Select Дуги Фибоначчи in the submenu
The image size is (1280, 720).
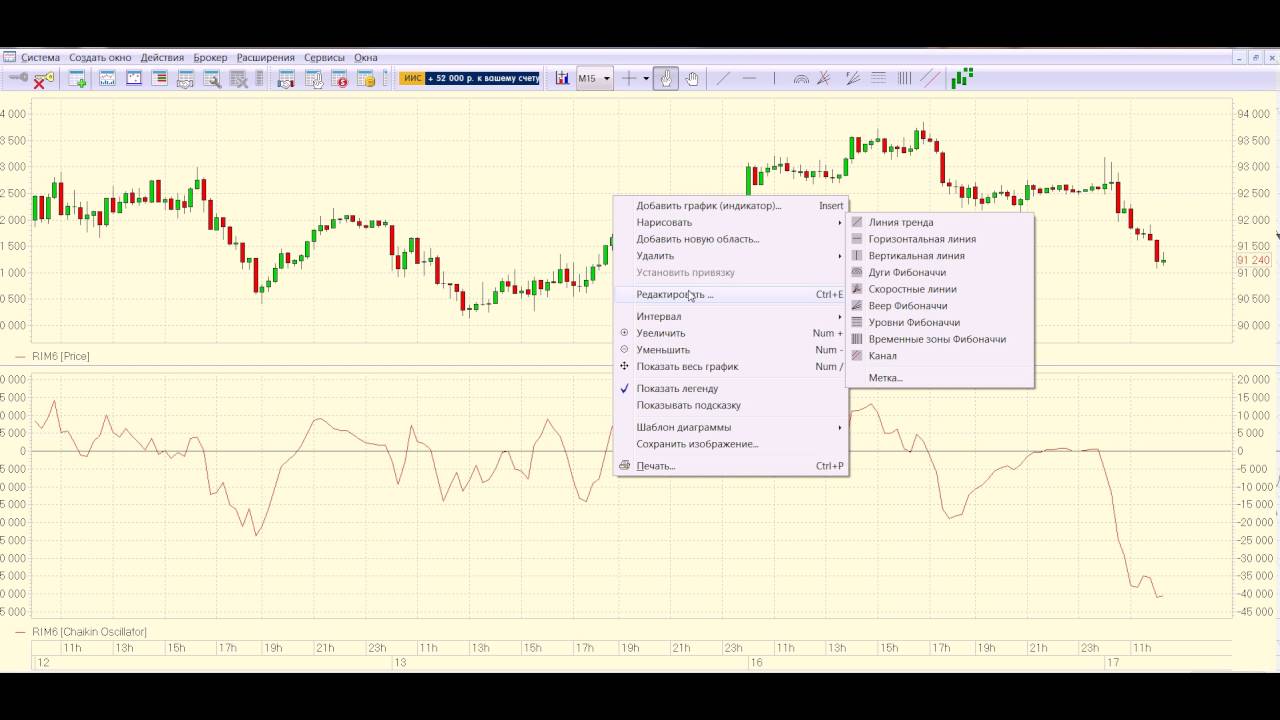939,272
